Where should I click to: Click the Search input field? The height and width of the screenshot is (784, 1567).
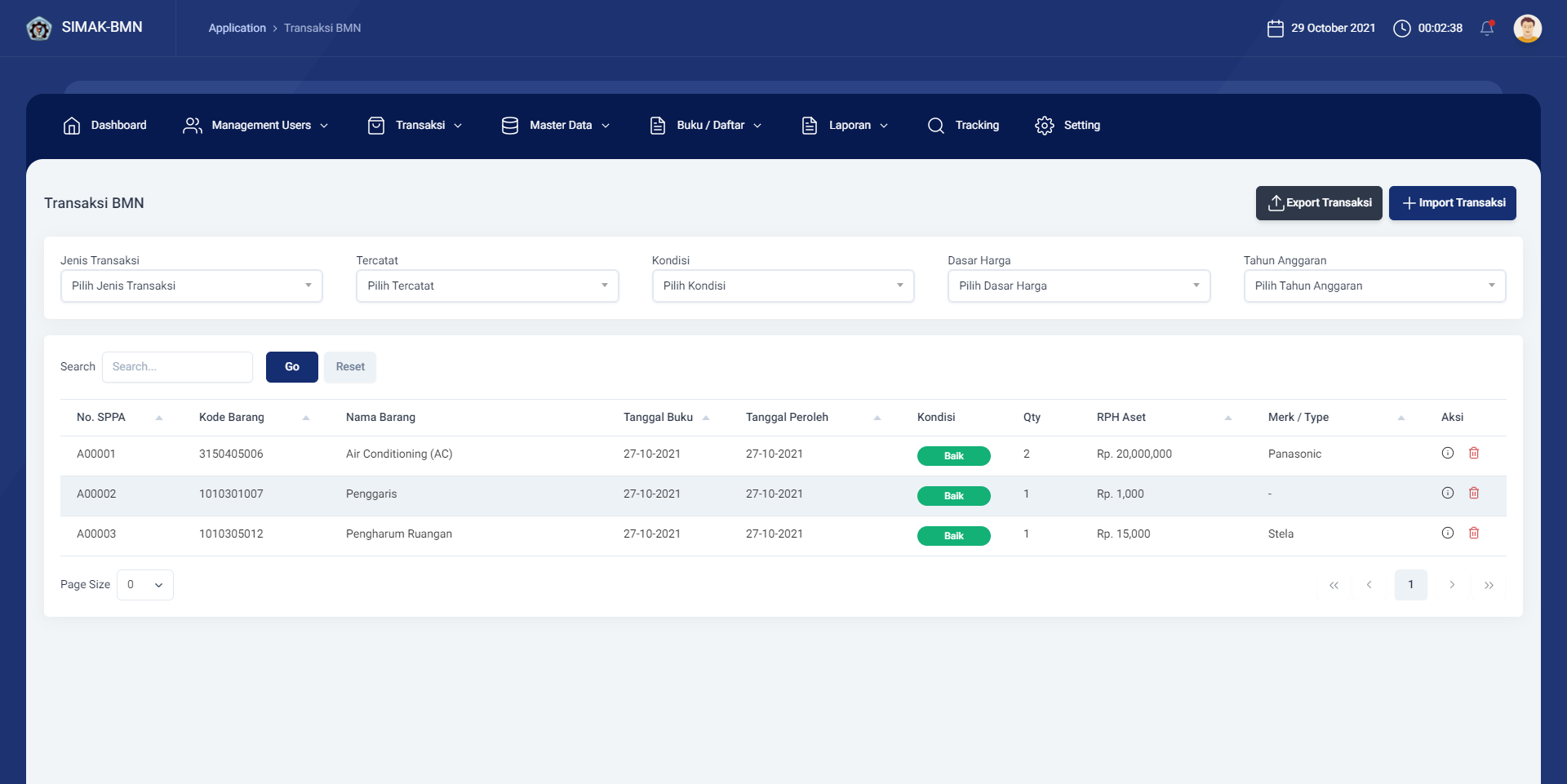177,367
